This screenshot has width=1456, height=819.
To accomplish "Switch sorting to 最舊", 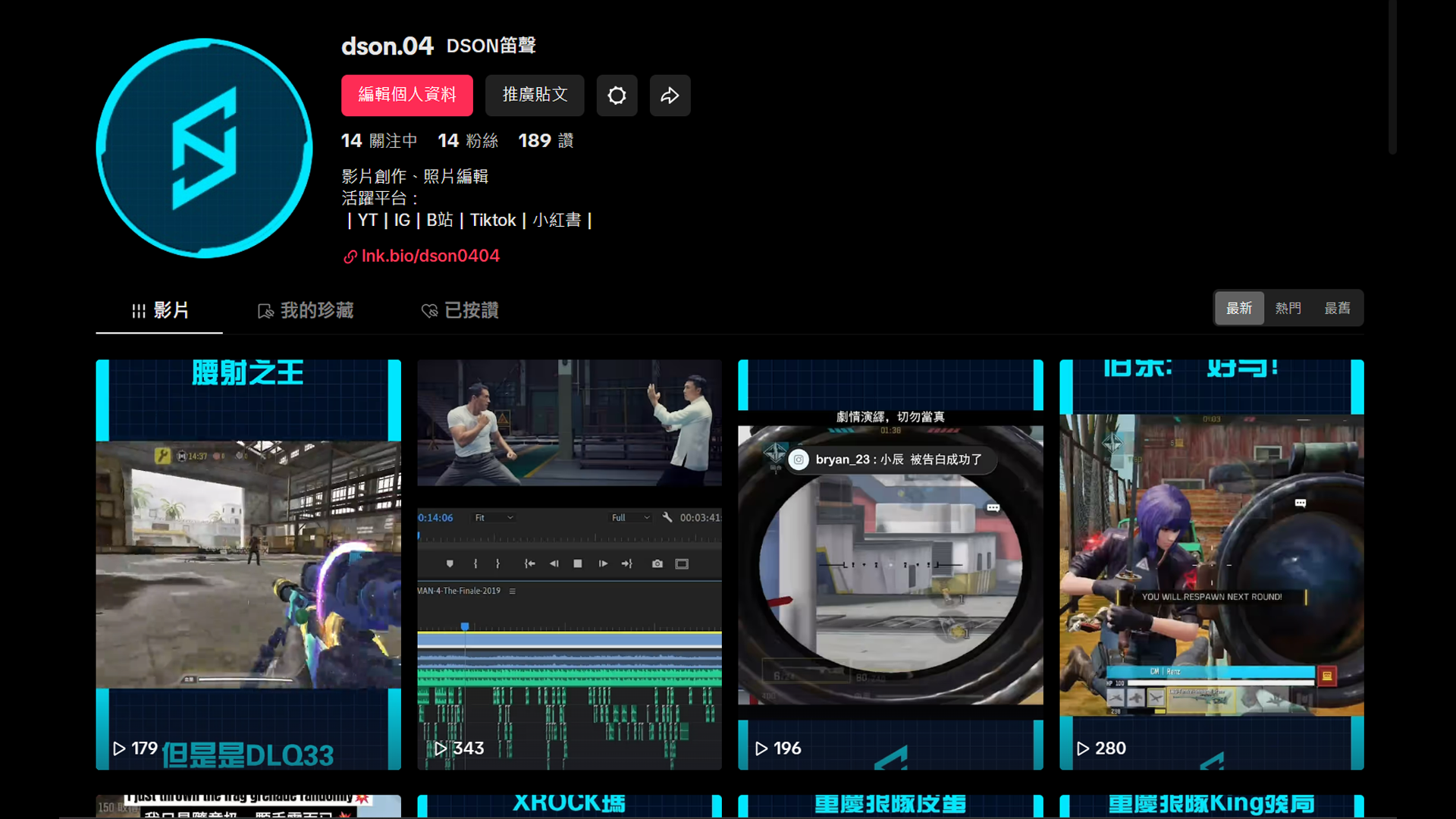I will pos(1337,308).
